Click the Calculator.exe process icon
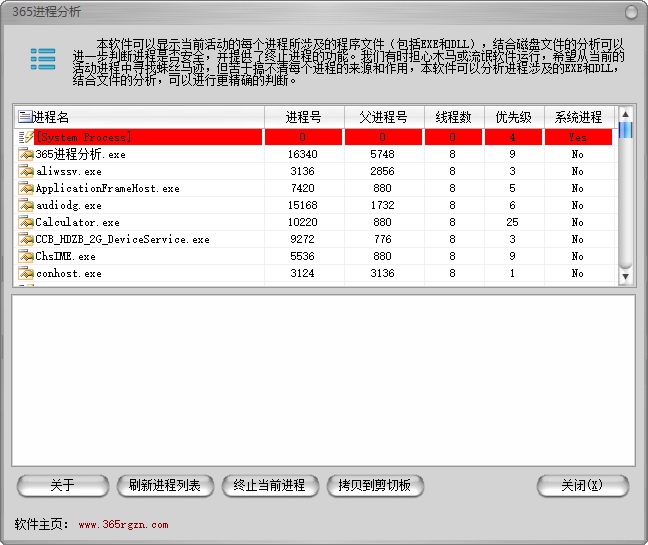Viewport: 648px width, 545px height. (x=26, y=222)
